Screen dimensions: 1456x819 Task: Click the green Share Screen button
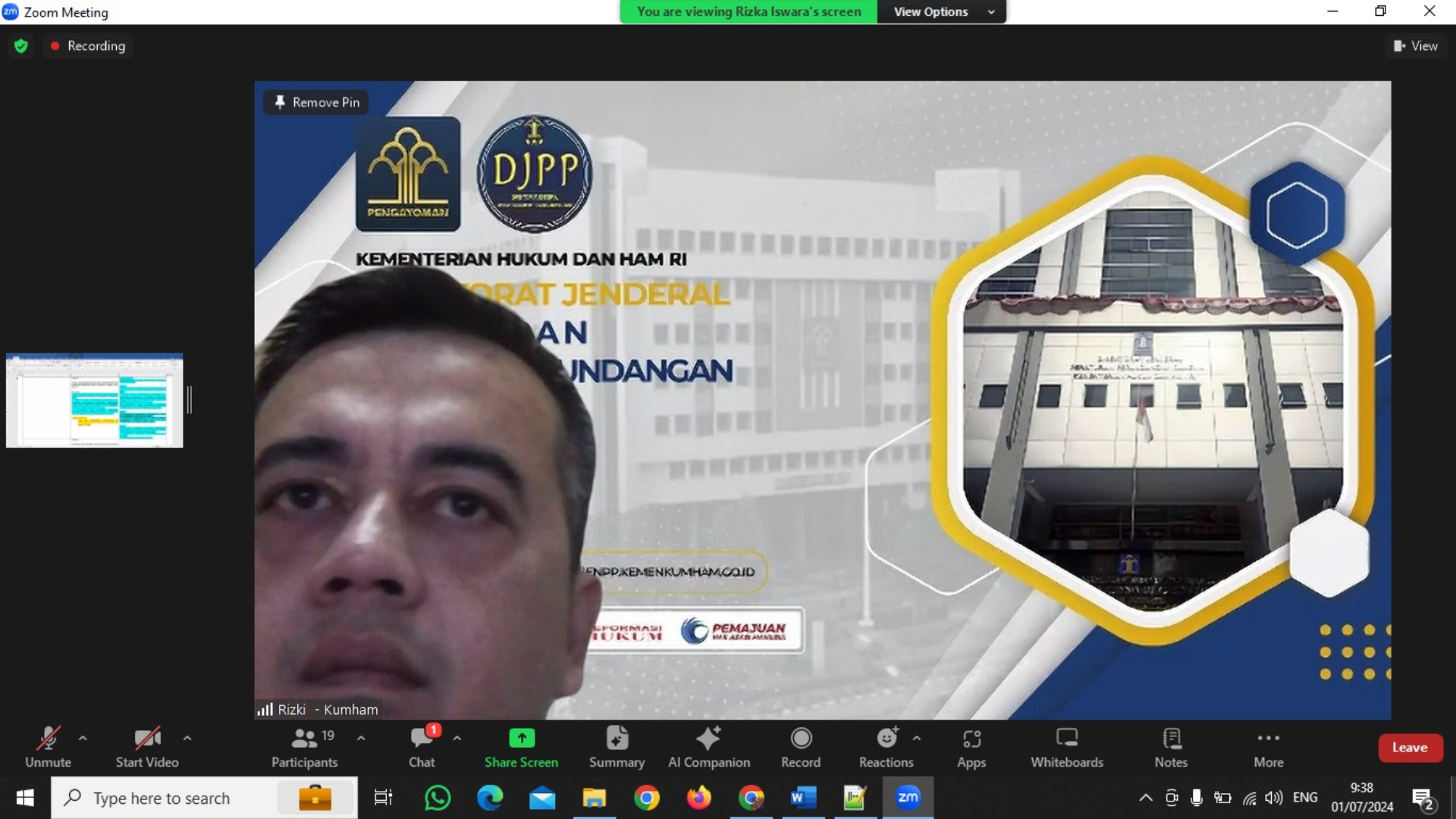522,747
